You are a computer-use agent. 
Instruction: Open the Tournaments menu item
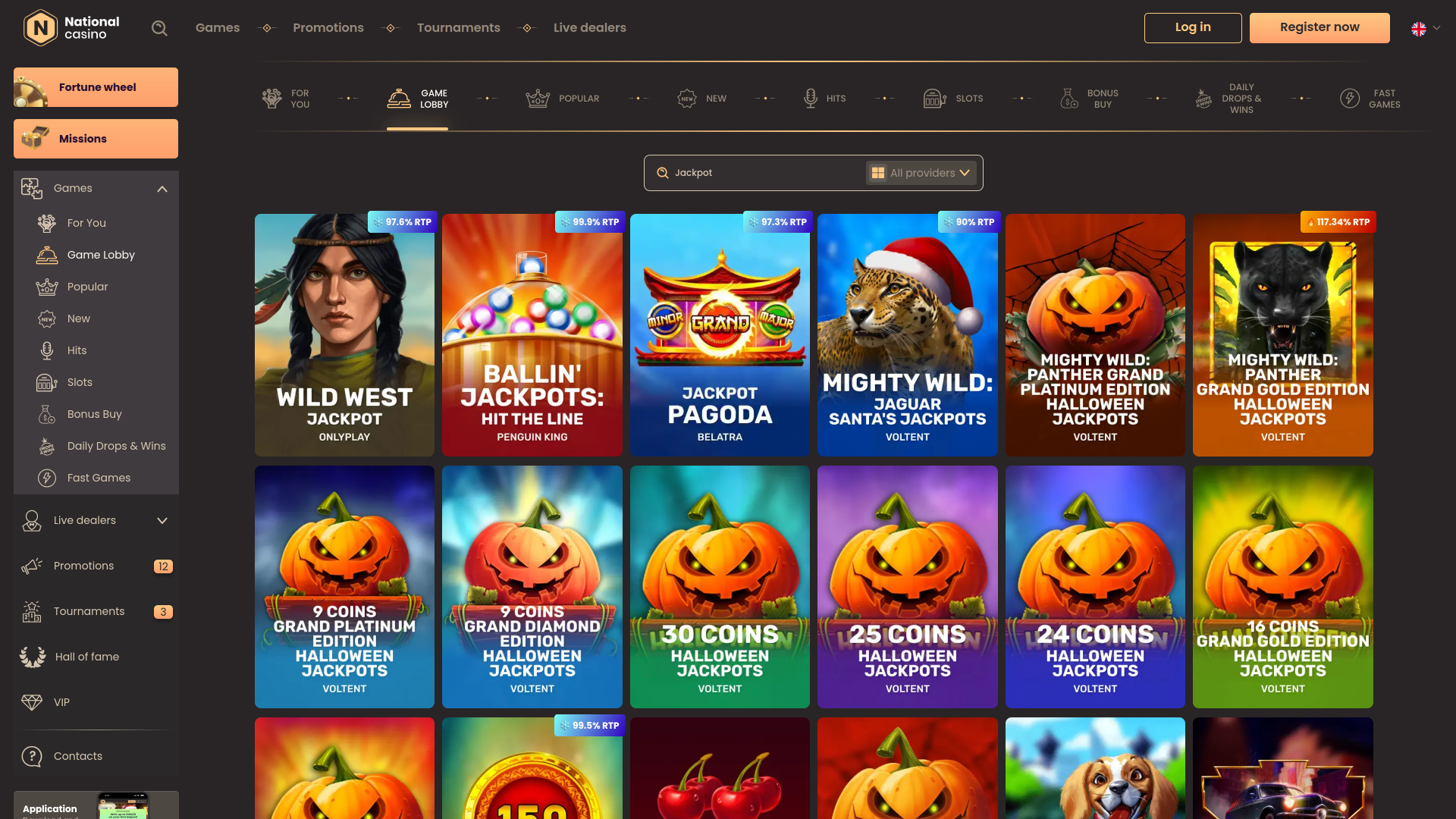point(458,27)
